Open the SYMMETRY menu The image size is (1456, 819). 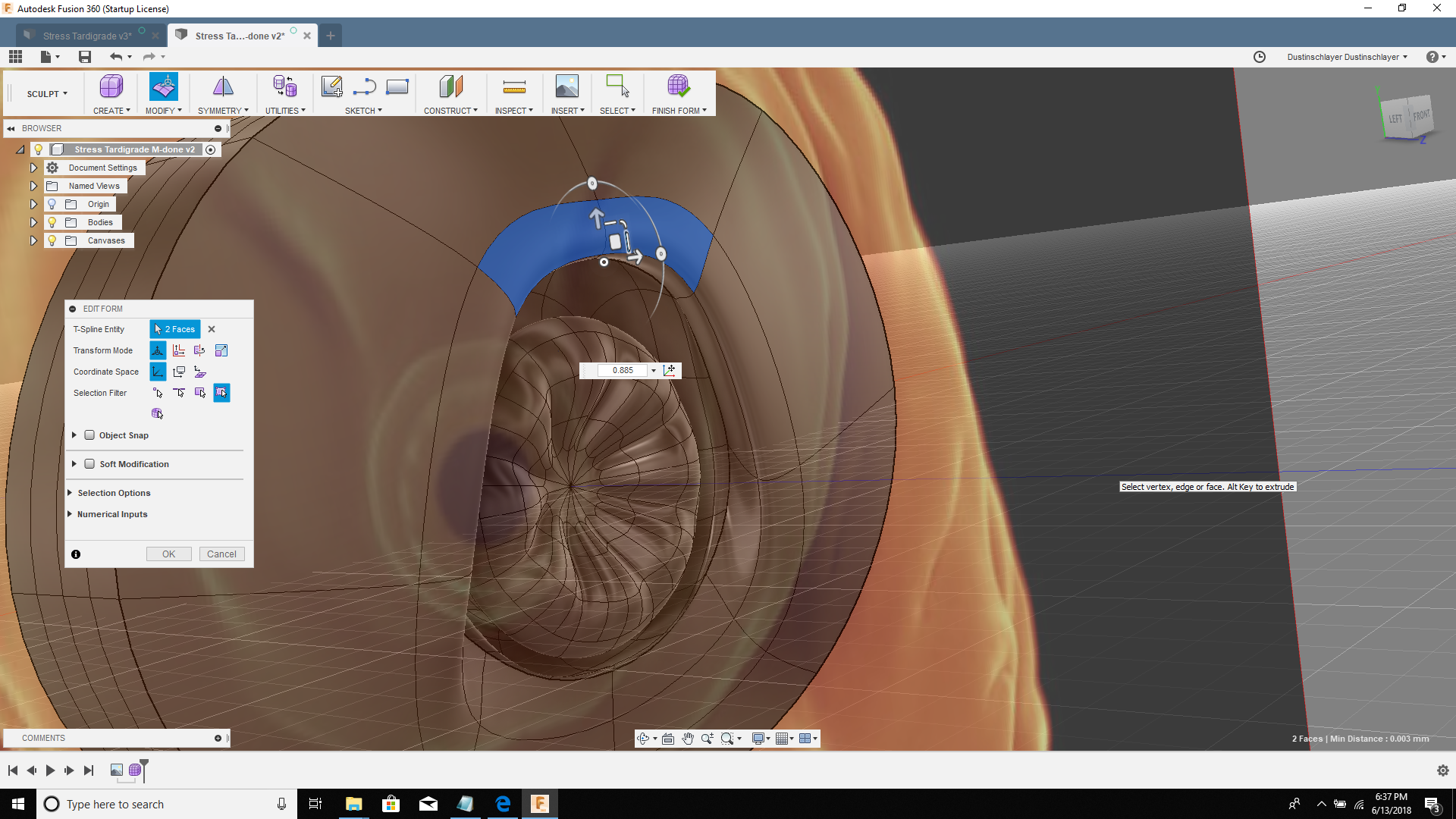(223, 111)
